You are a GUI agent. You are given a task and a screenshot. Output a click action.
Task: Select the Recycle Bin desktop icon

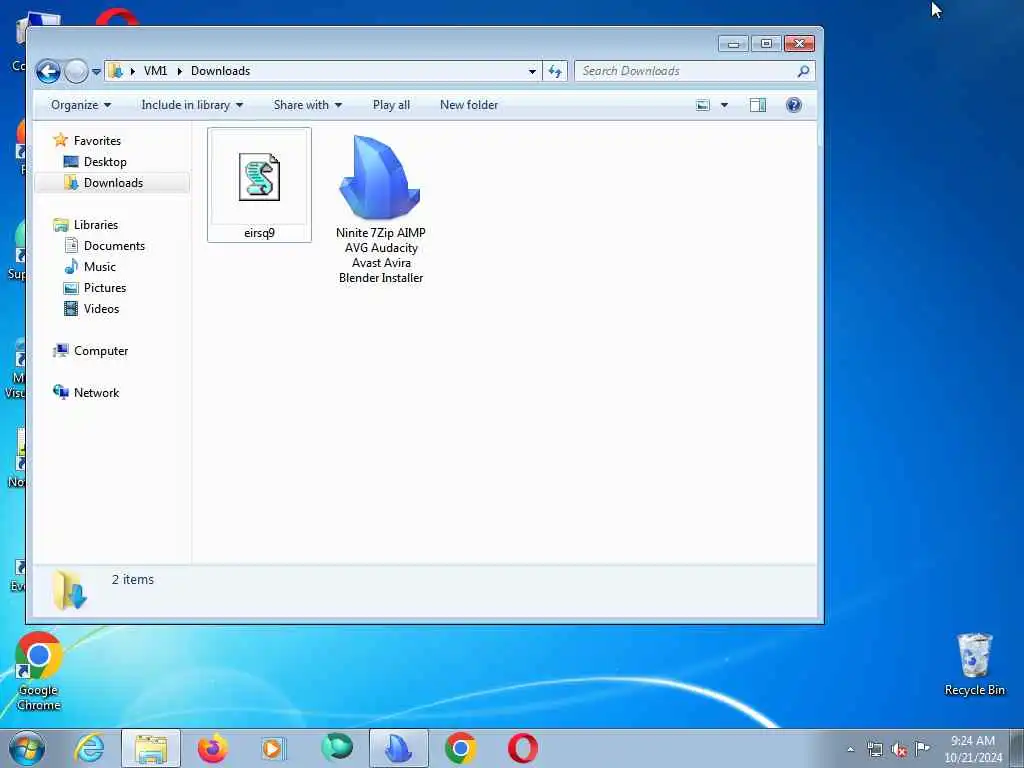[974, 665]
